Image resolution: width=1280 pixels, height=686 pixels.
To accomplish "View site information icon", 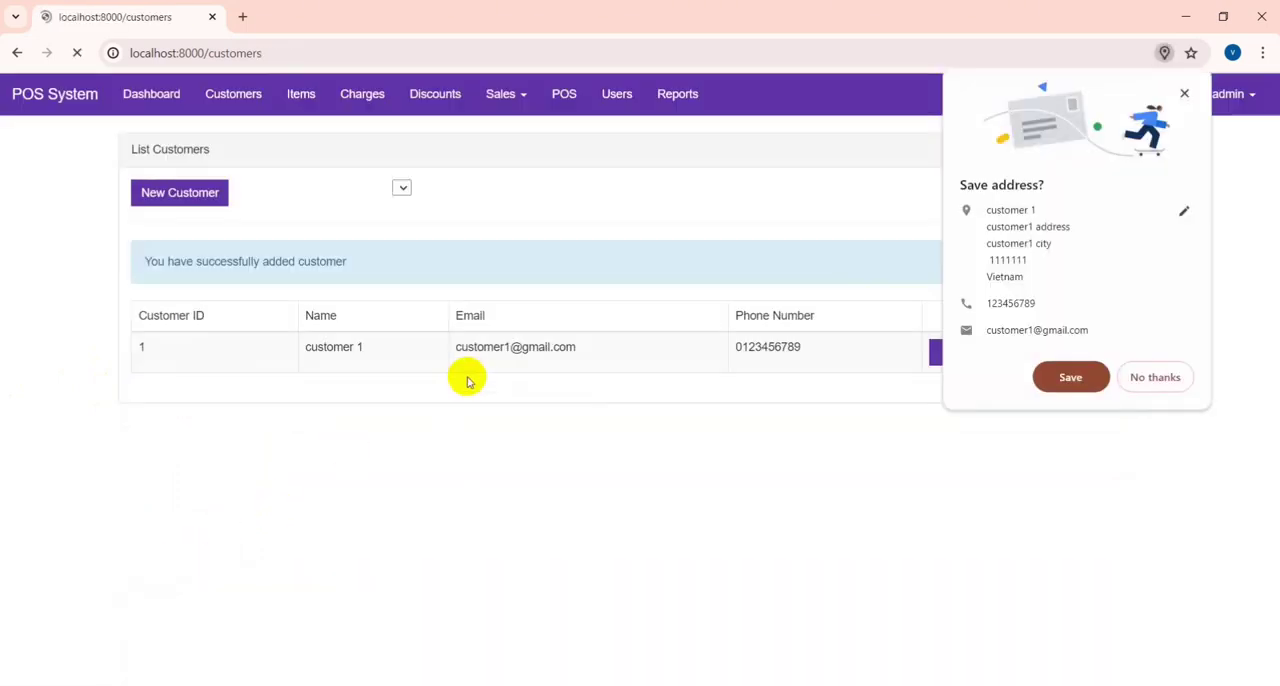I will point(113,53).
